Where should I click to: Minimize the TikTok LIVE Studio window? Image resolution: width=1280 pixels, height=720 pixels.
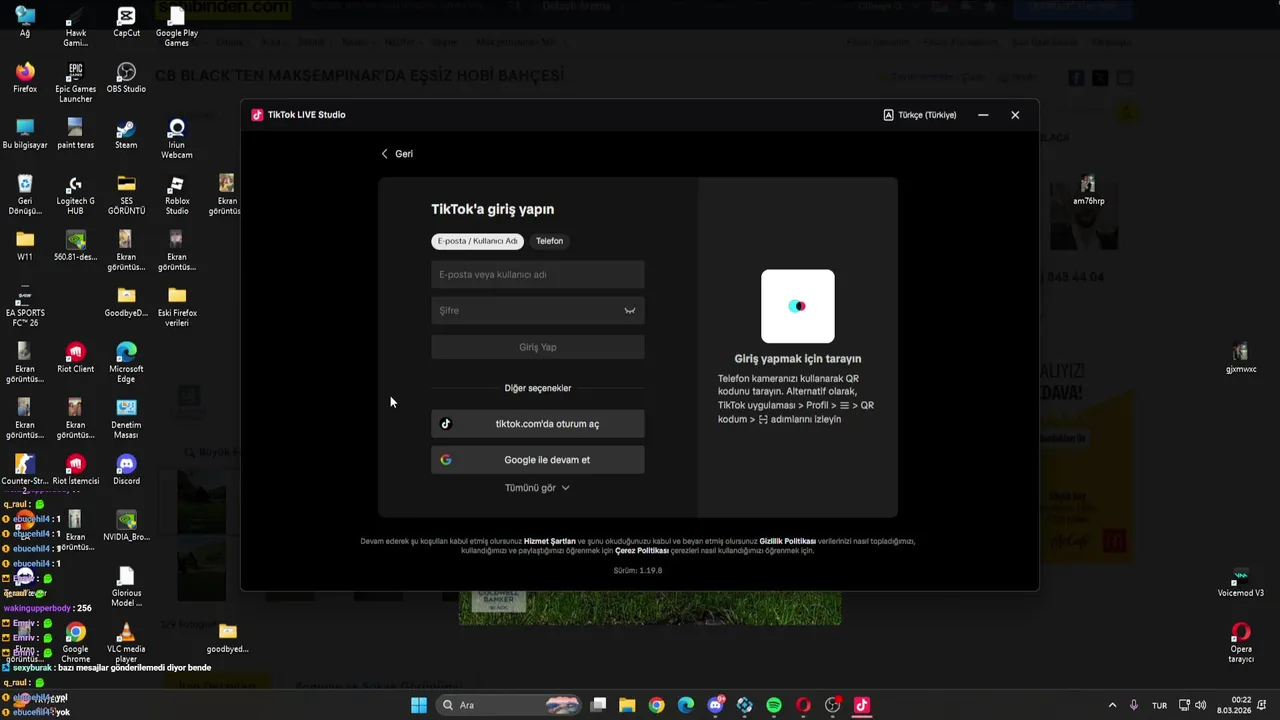pyautogui.click(x=983, y=115)
